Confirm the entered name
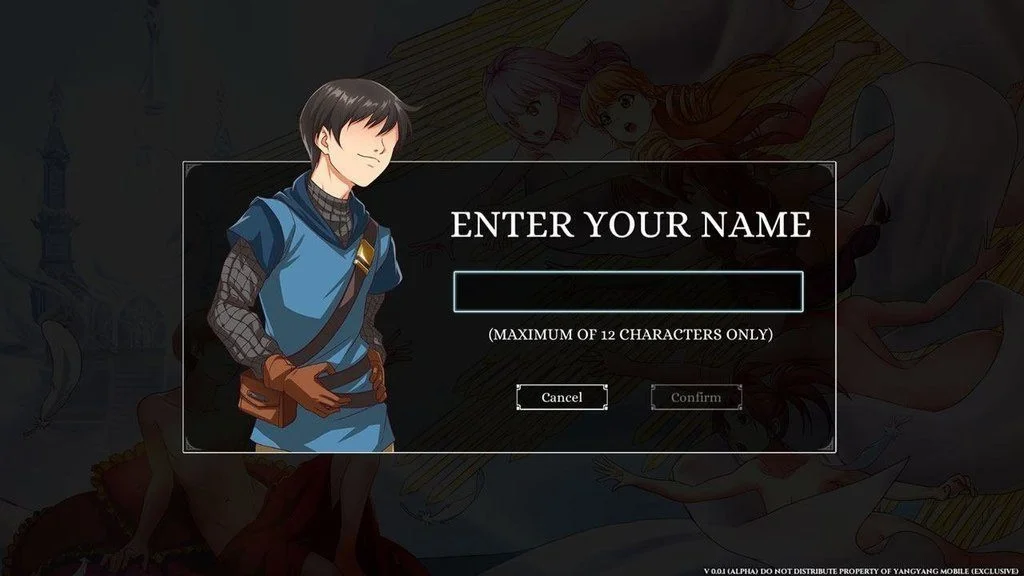The width and height of the screenshot is (1024, 576). pos(696,397)
